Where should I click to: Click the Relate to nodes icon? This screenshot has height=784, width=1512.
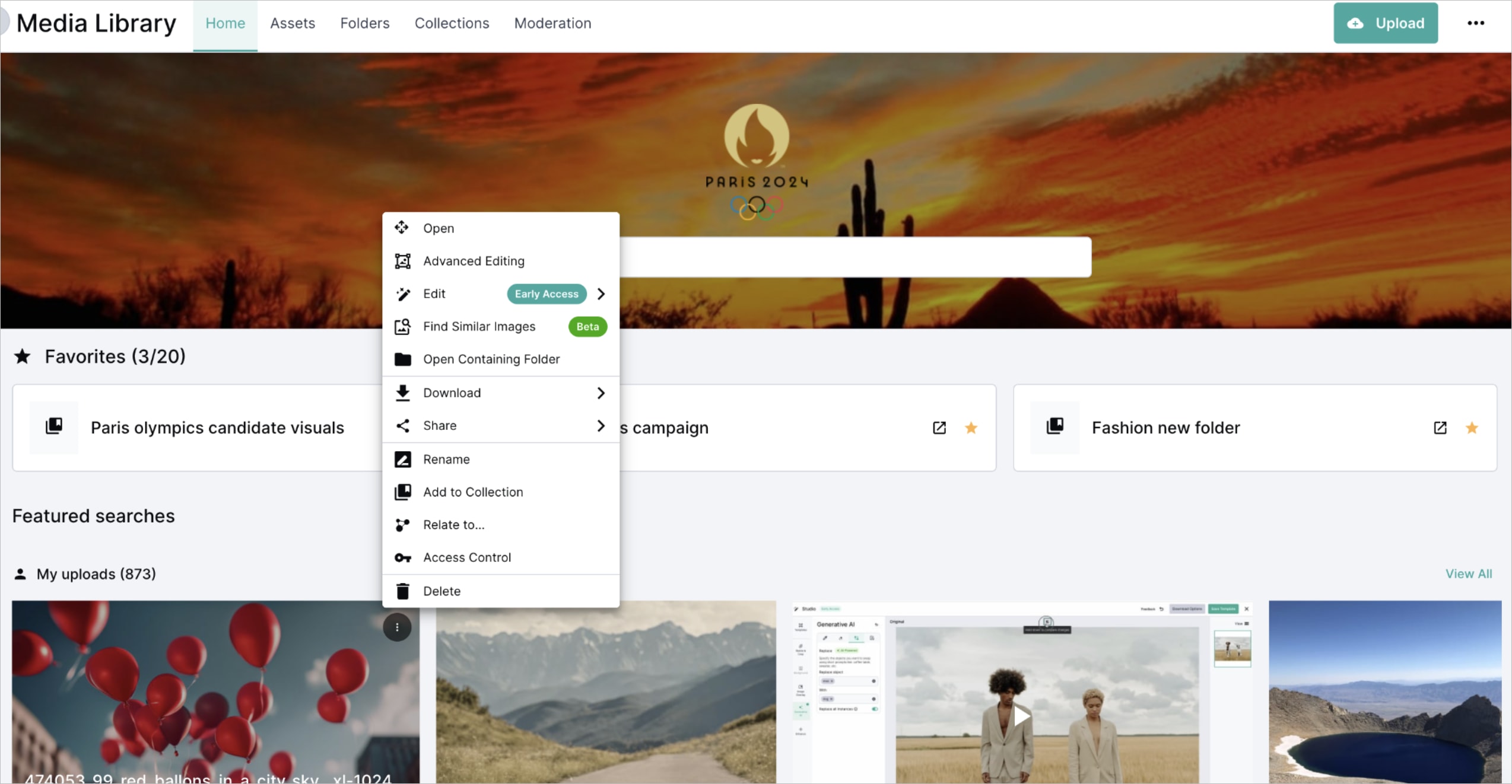pos(402,525)
